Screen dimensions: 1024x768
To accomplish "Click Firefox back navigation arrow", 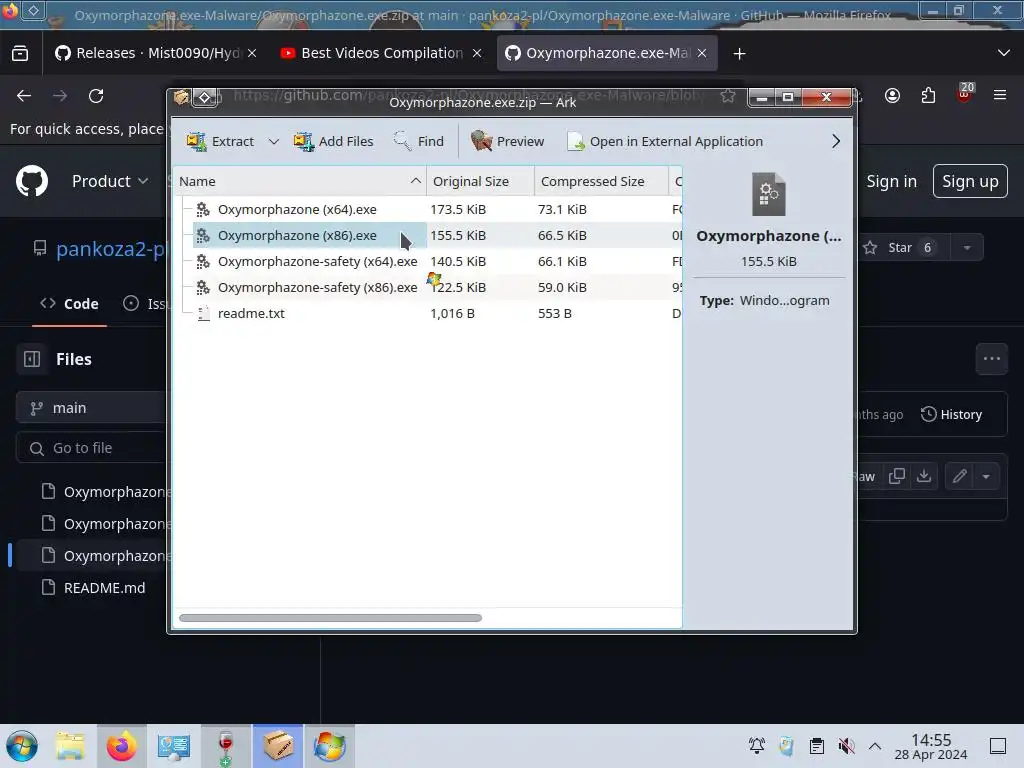I will pos(24,96).
